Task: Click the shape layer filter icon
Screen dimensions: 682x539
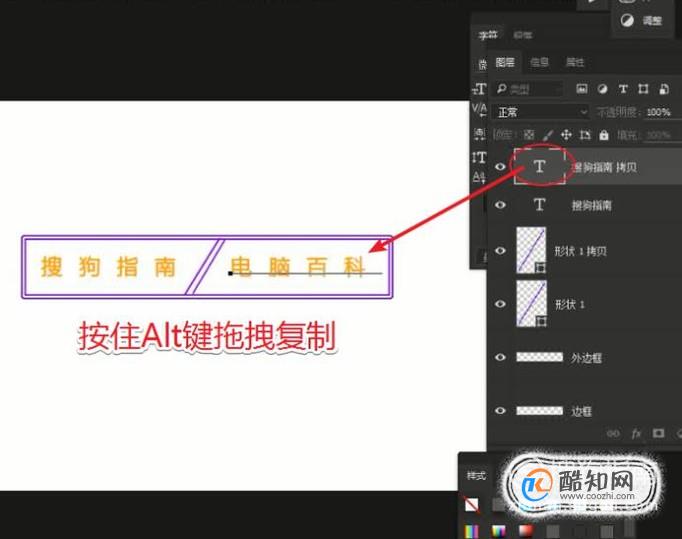Action: (x=643, y=89)
